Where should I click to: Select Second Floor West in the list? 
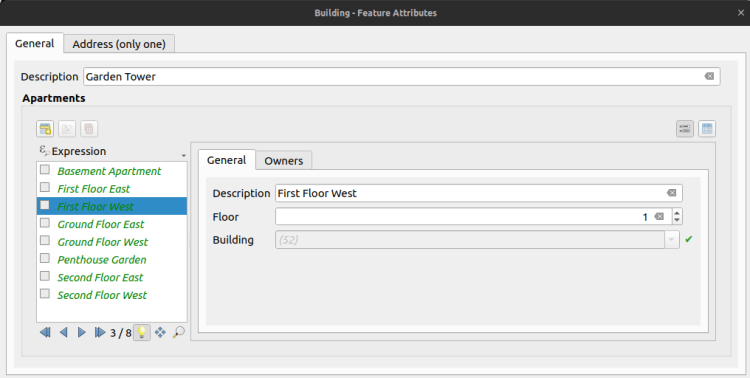pyautogui.click(x=112, y=295)
